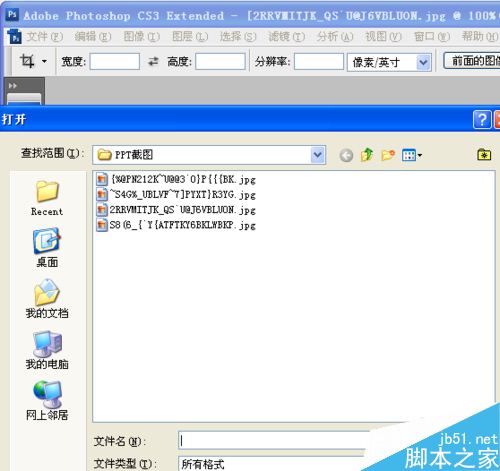The width and height of the screenshot is (500, 471).
Task: Click the height (高度) input field
Action: click(220, 61)
